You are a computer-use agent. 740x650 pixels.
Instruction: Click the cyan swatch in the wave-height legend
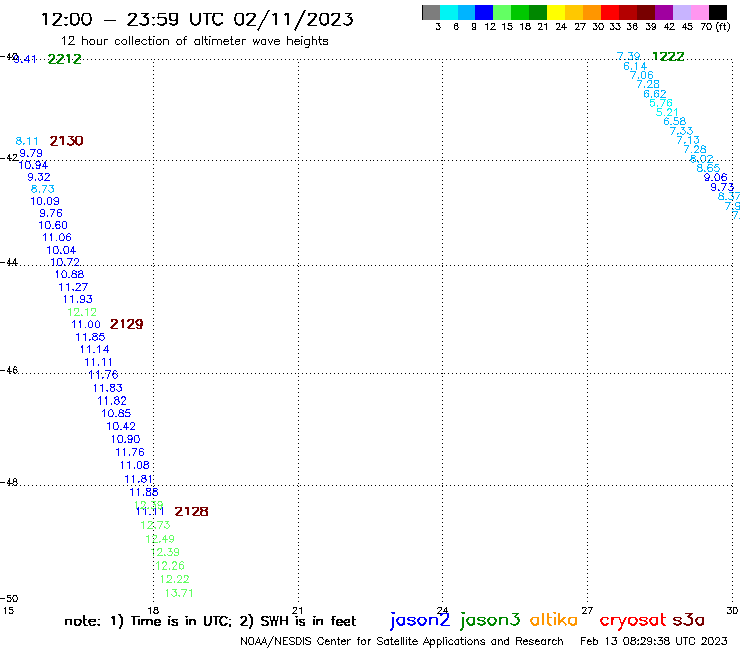(449, 12)
